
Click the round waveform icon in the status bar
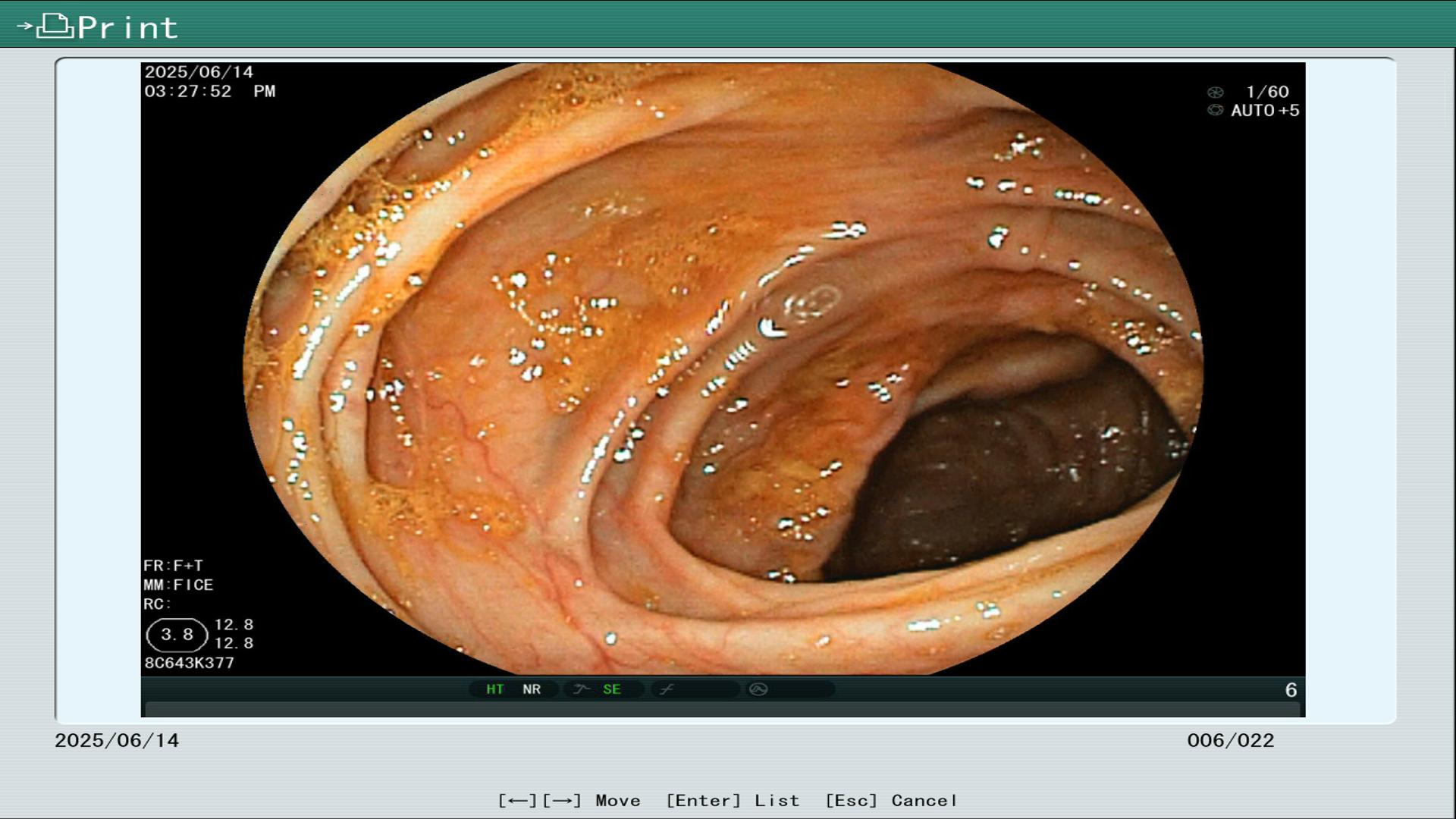[x=758, y=689]
